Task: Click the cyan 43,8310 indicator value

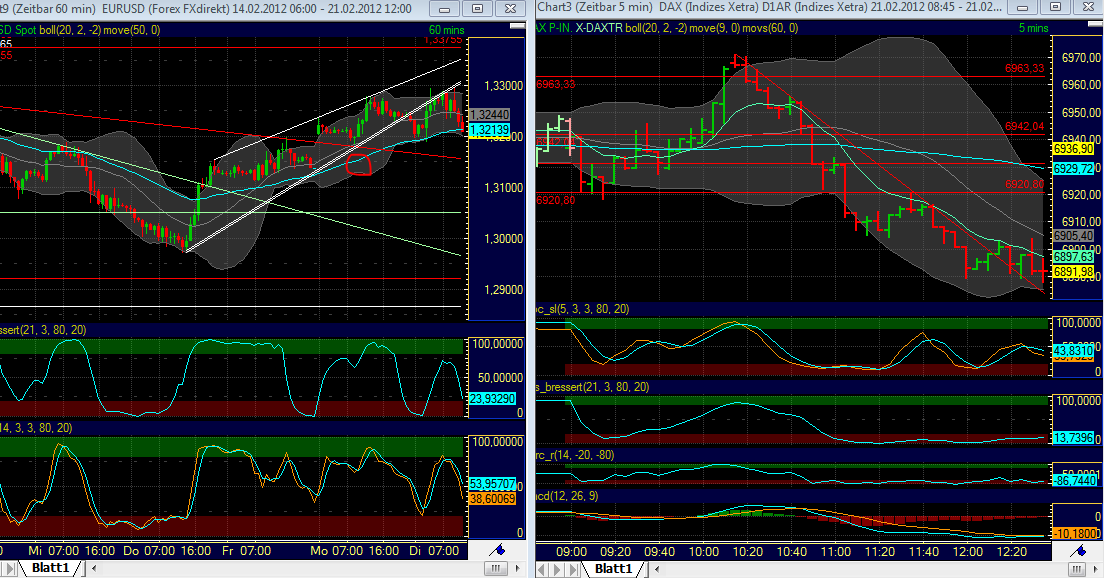Action: [x=1074, y=350]
